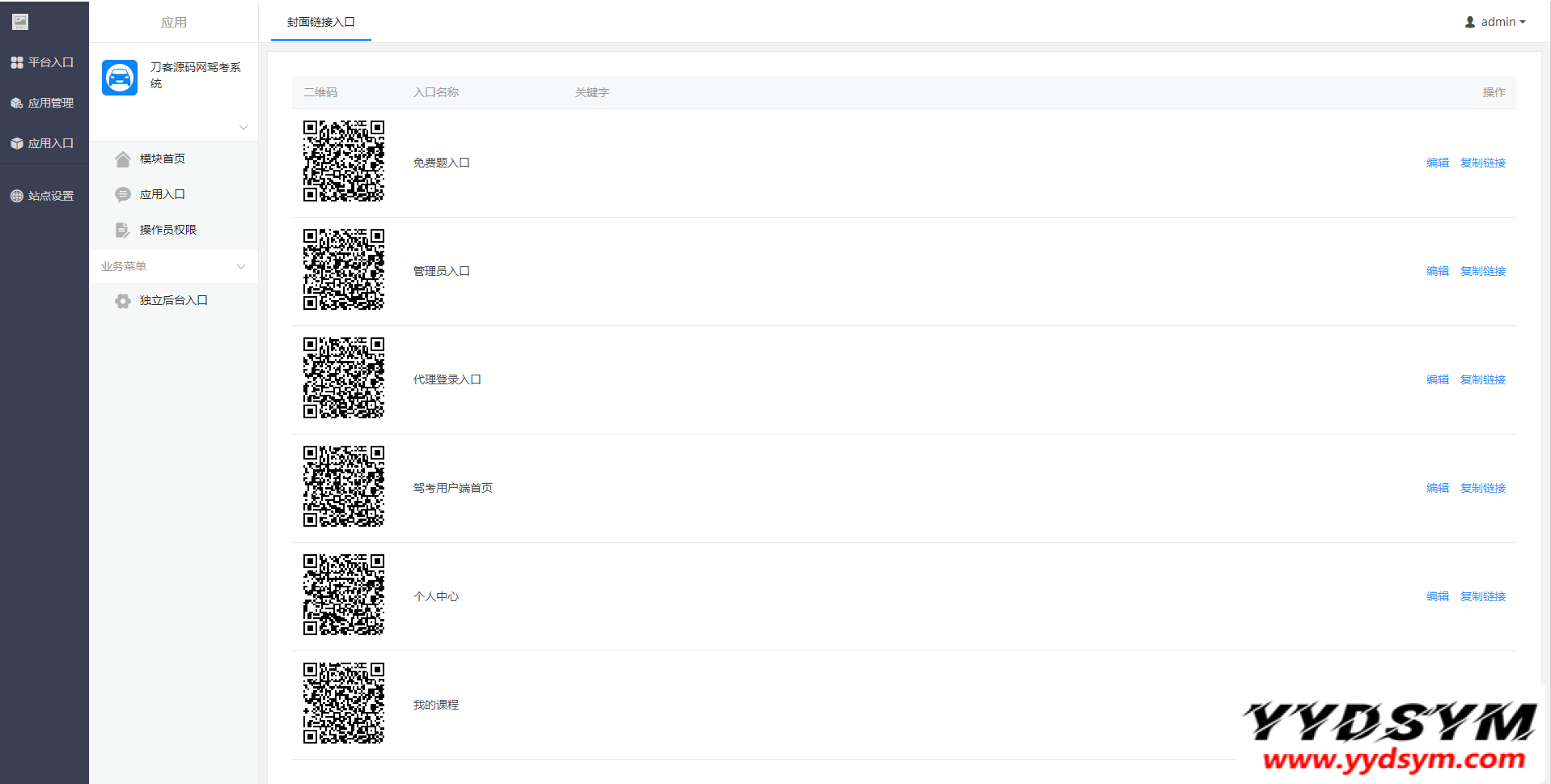Viewport: 1551px width, 784px height.
Task: Click the 站点设置 globe icon
Action: (16, 196)
